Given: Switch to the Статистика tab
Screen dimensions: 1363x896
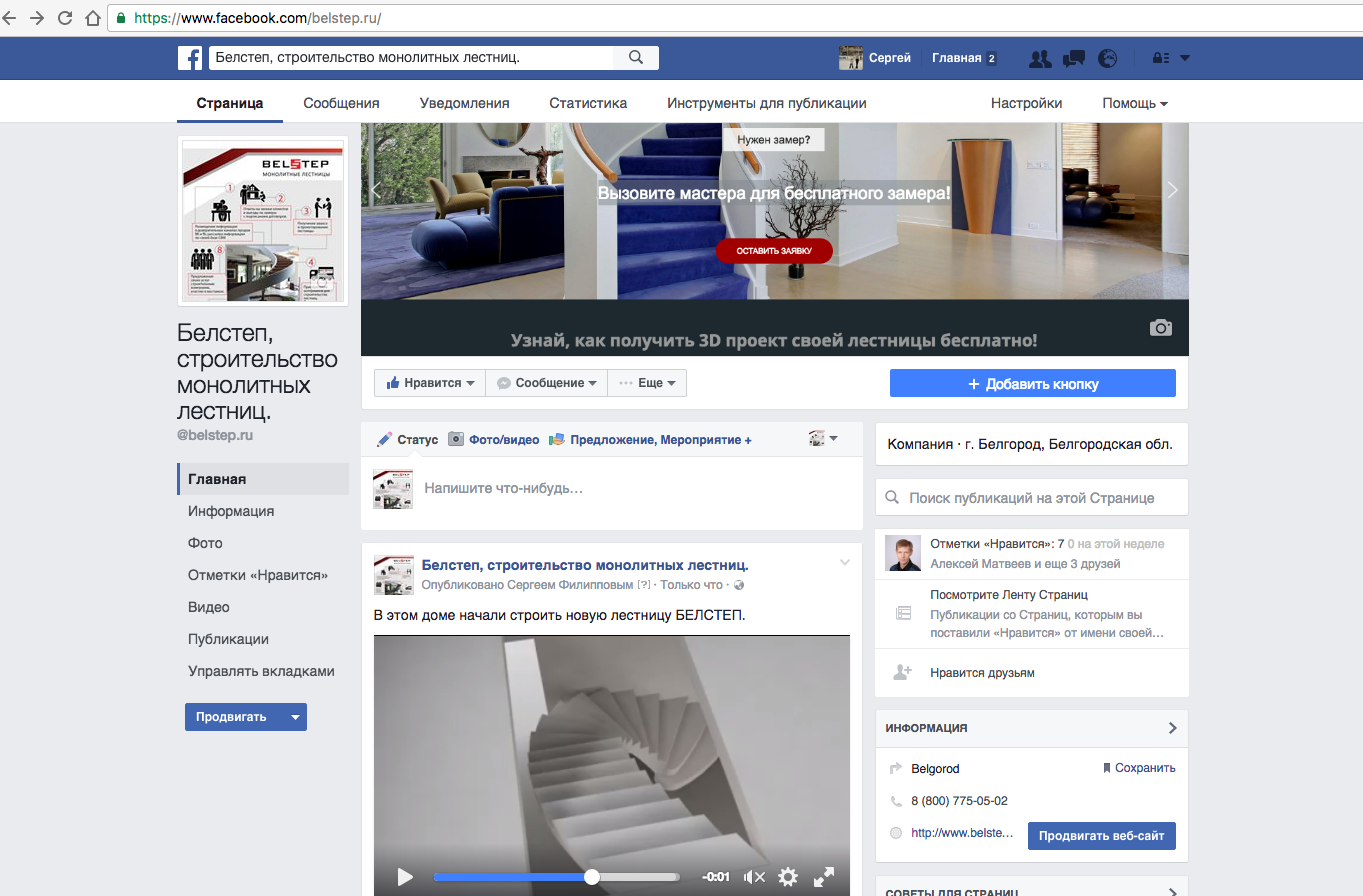Looking at the screenshot, I should 588,103.
